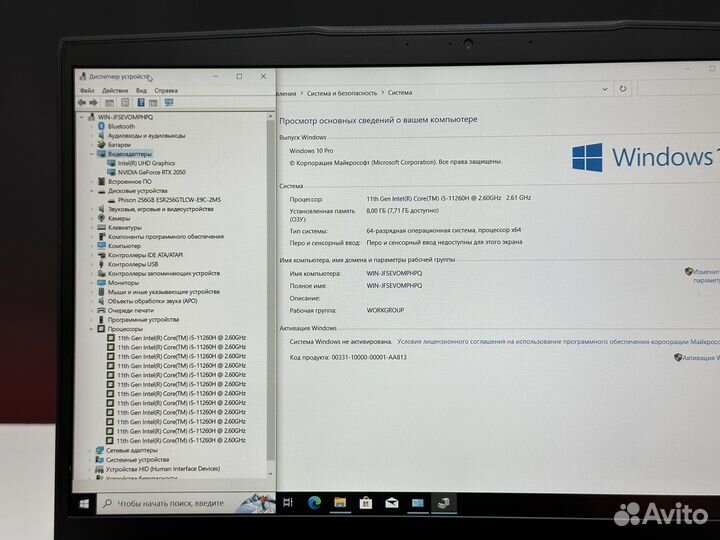Screen dimensions: 720x540
Task: Select Компоненты программного обеспечения row
Action: pos(166,236)
